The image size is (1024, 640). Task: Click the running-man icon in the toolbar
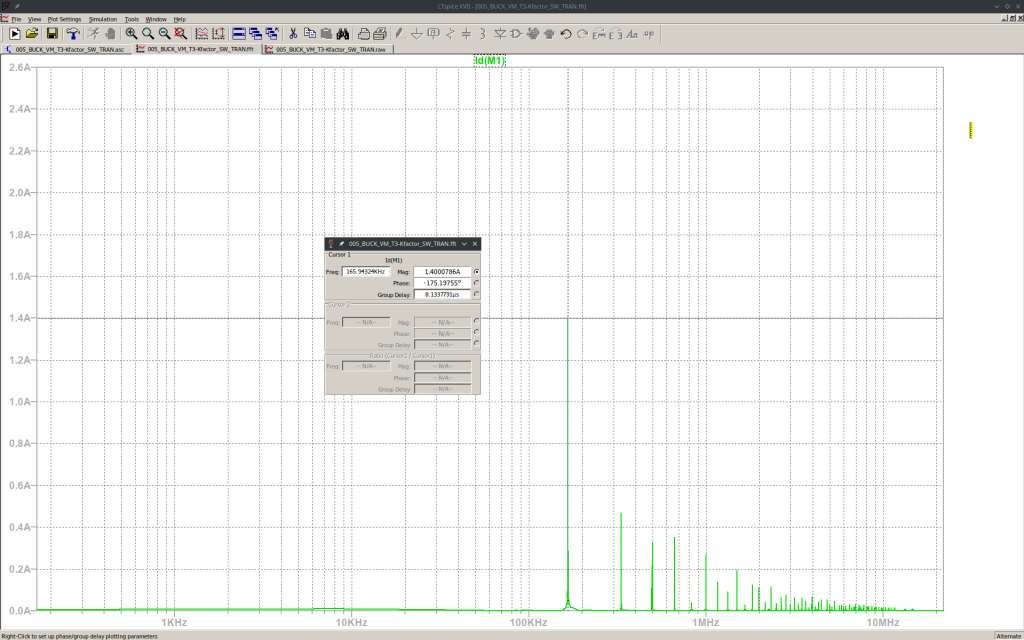93,33
